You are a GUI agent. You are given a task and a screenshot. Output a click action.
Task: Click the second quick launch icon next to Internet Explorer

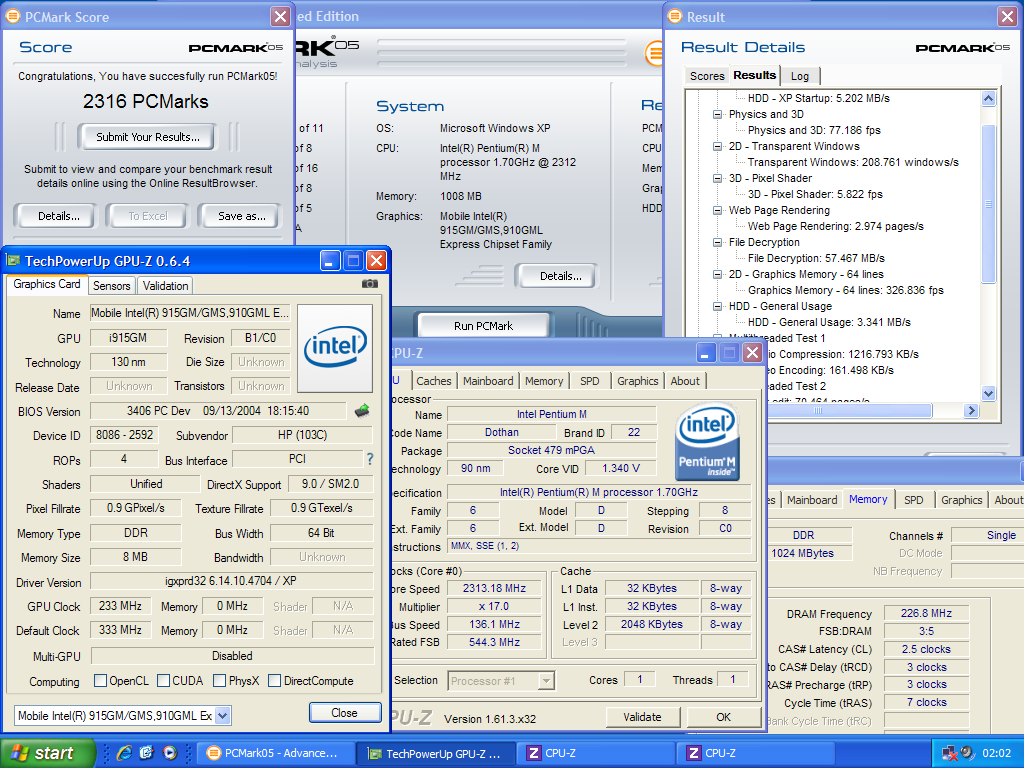[147, 753]
